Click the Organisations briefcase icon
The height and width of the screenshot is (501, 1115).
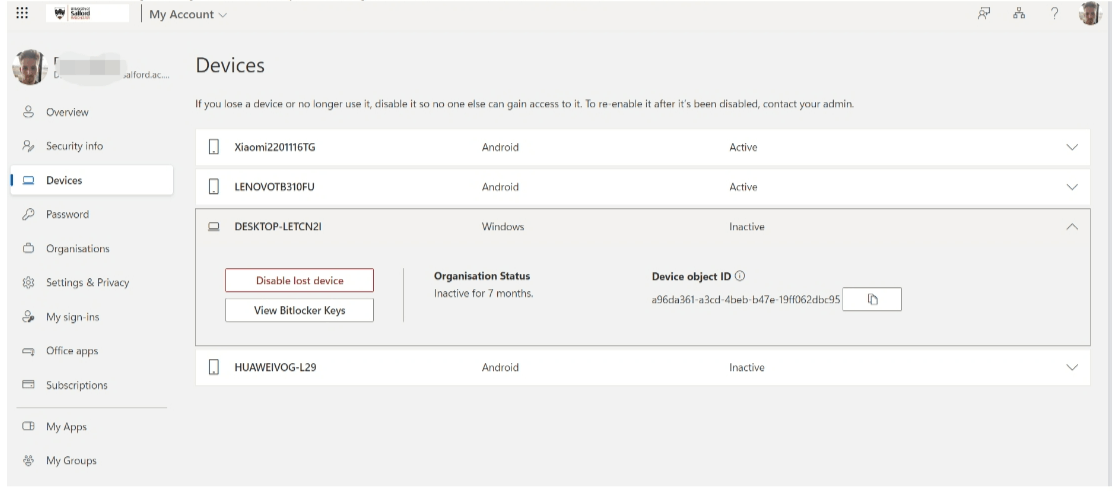(28, 249)
